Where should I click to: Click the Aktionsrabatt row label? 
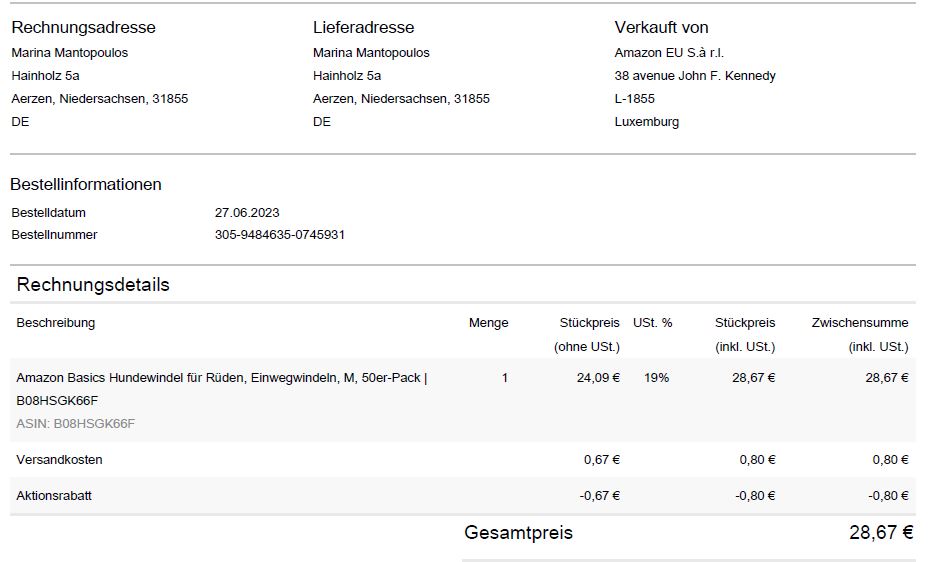[x=53, y=496]
